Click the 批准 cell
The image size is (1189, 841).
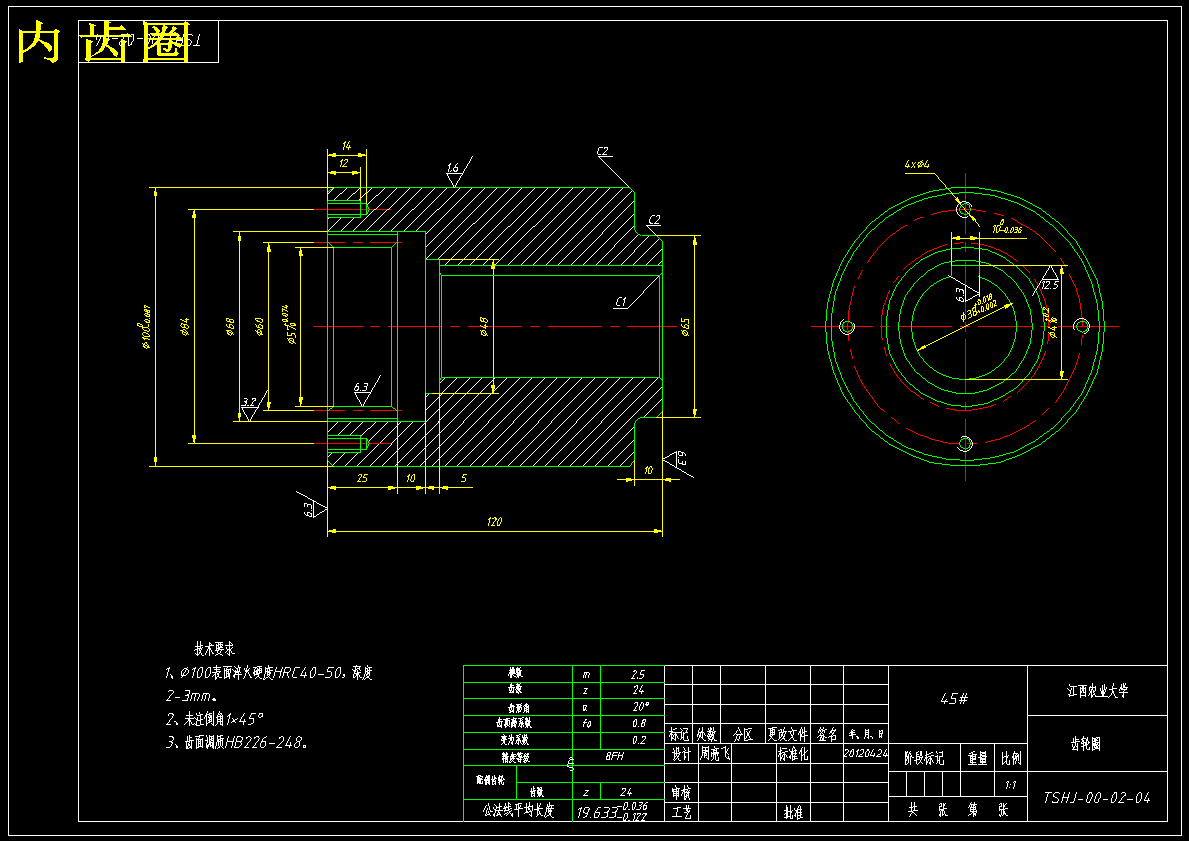[792, 812]
